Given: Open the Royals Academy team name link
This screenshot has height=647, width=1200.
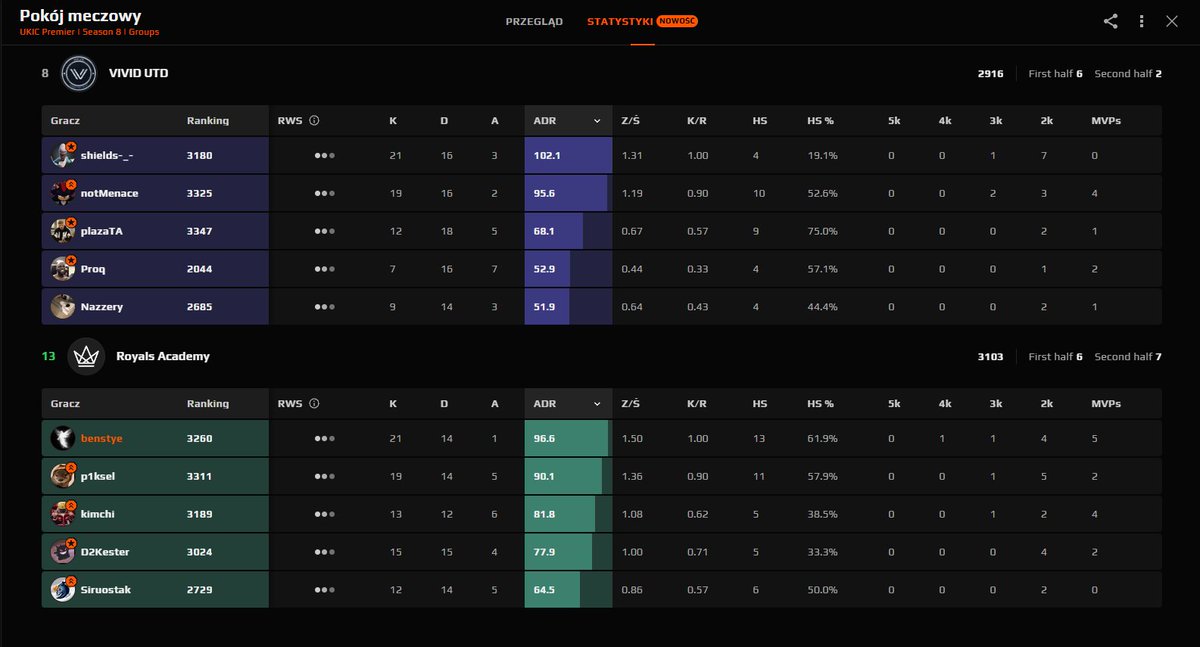Looking at the screenshot, I should pyautogui.click(x=163, y=356).
